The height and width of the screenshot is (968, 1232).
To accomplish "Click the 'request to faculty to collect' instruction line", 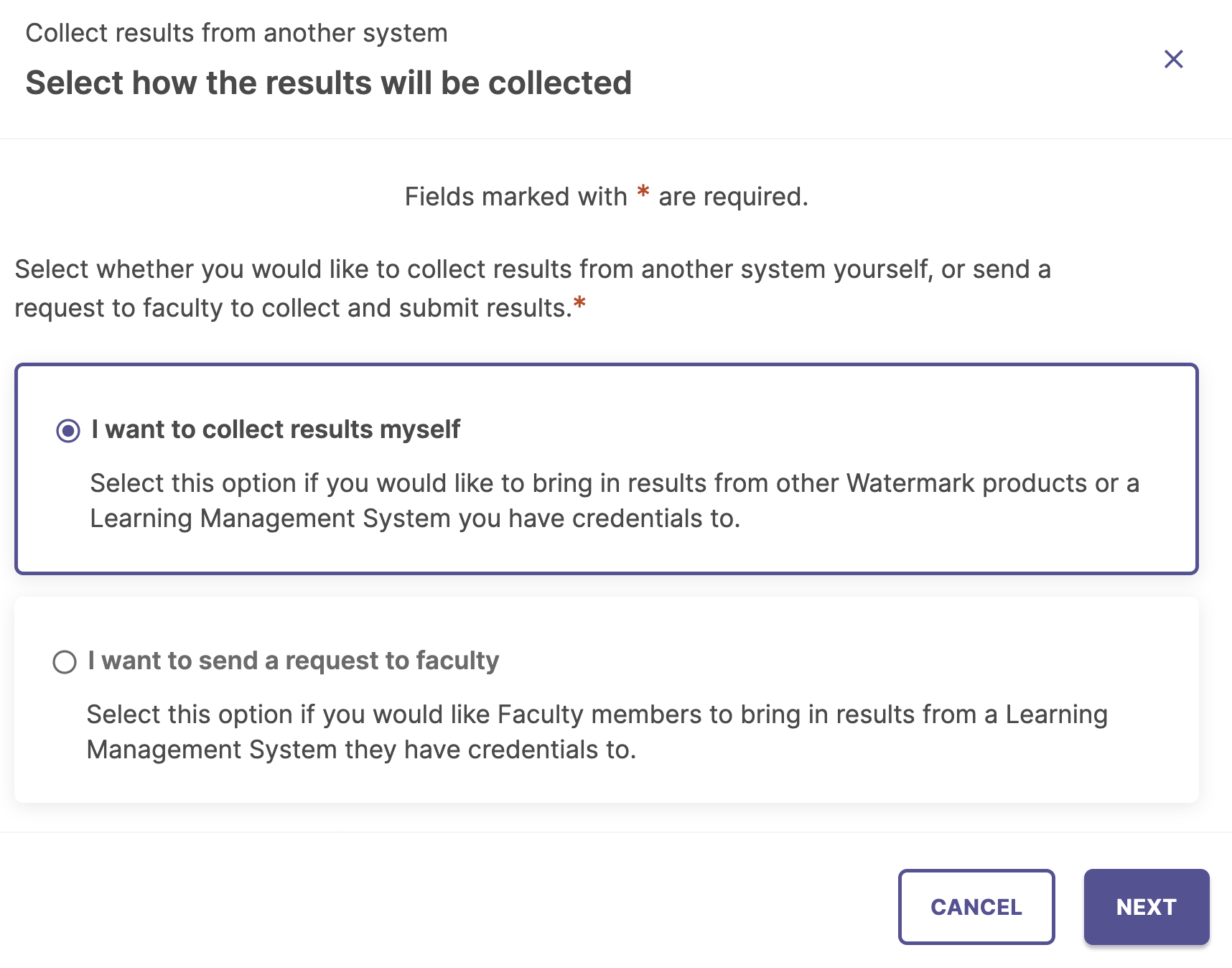I will (x=292, y=308).
